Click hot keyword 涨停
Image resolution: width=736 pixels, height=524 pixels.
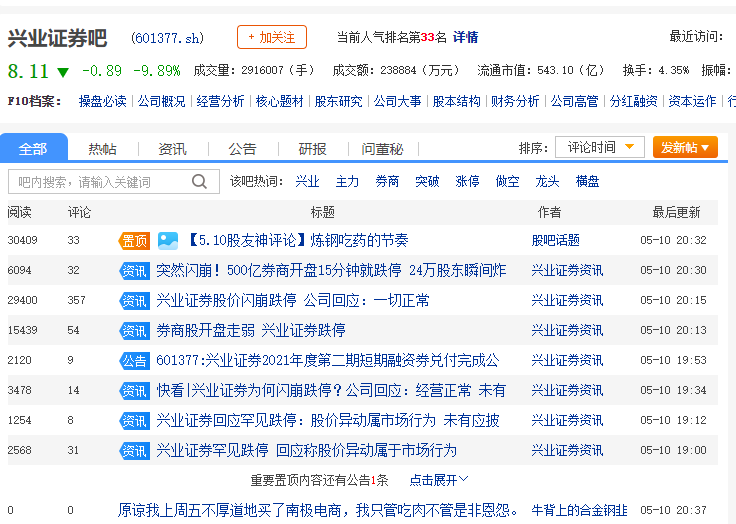(x=467, y=181)
